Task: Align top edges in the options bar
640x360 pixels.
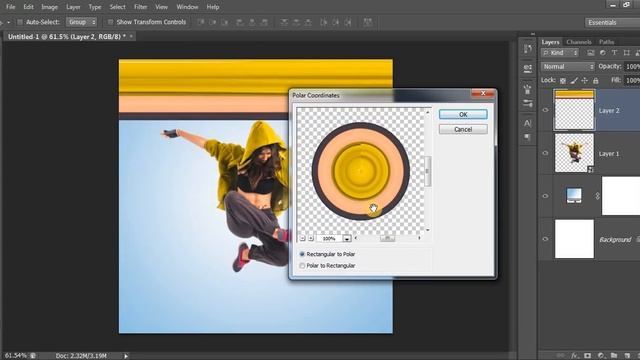Action: pos(201,22)
